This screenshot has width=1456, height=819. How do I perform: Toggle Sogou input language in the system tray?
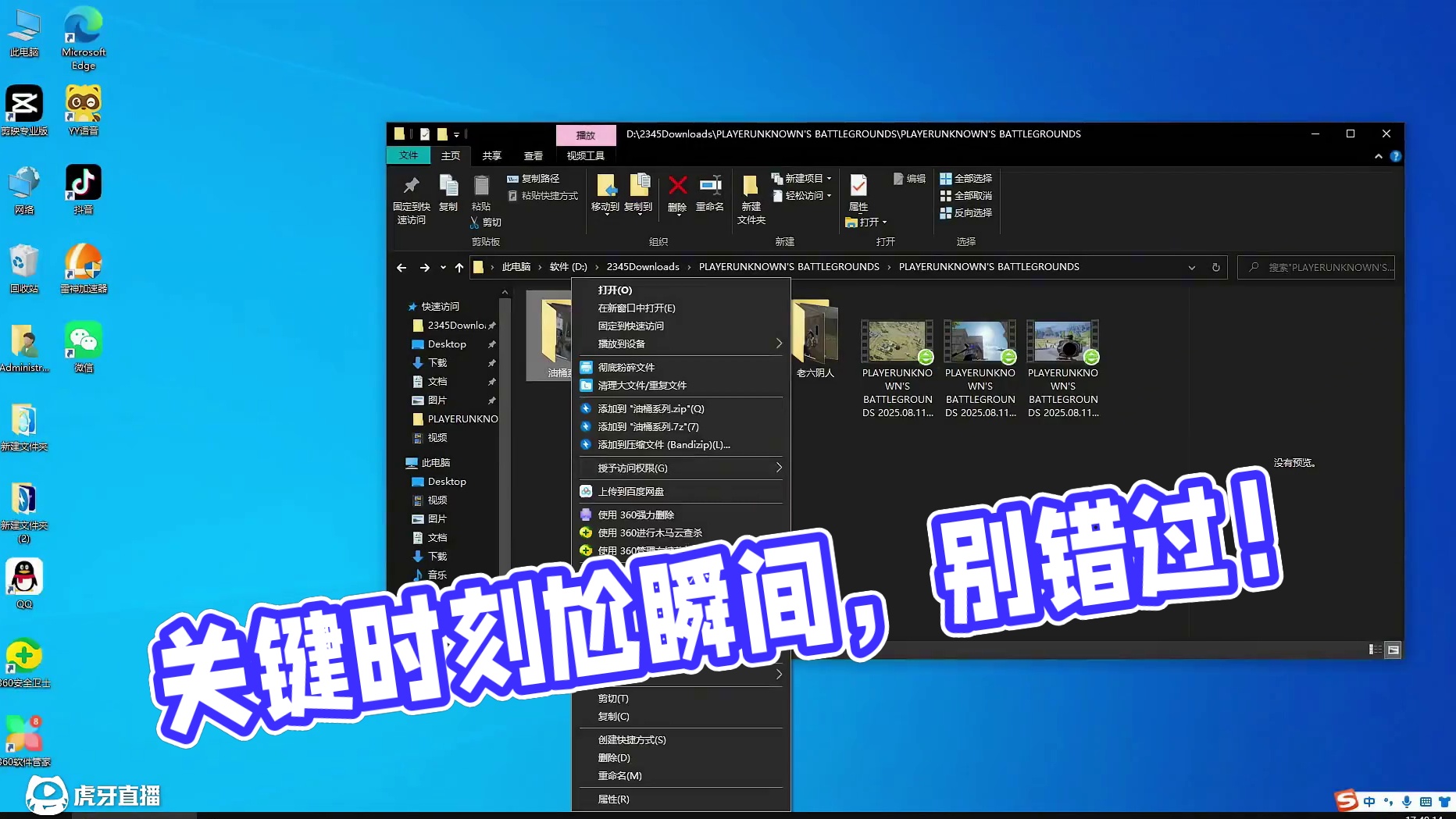(1369, 801)
